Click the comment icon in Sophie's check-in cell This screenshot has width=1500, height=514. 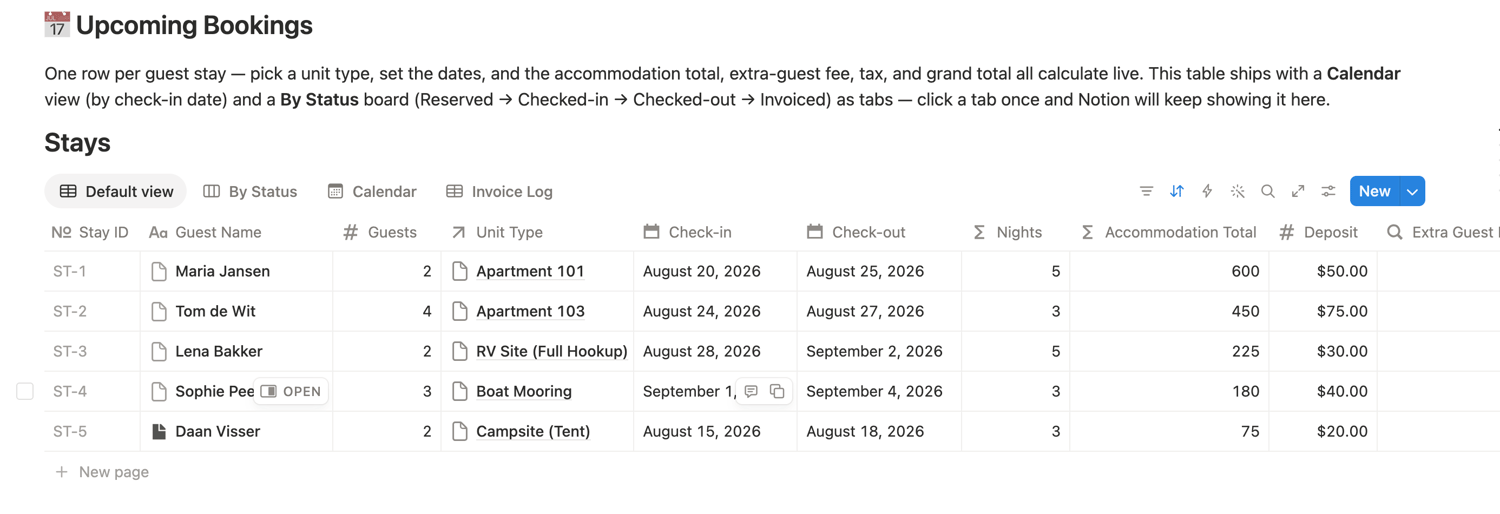tap(751, 391)
